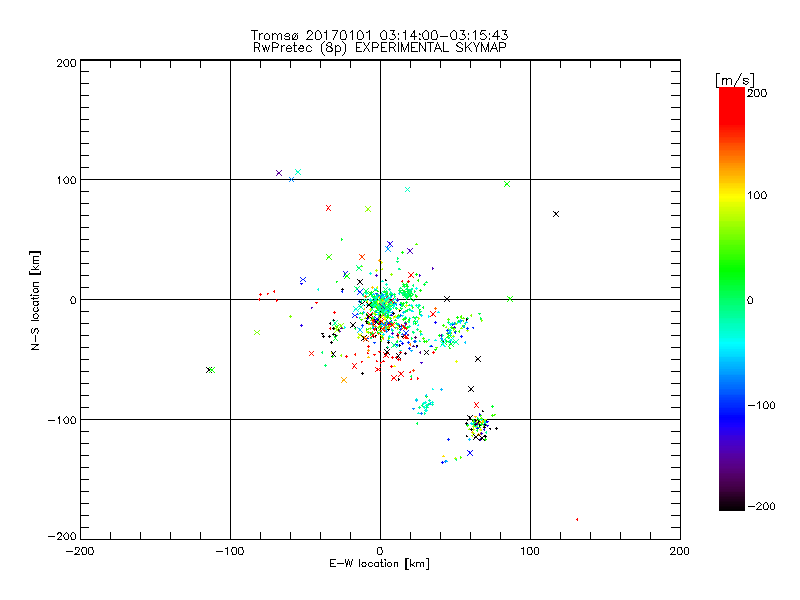
Task: Click the purple X marker at upper left
Action: (279, 173)
